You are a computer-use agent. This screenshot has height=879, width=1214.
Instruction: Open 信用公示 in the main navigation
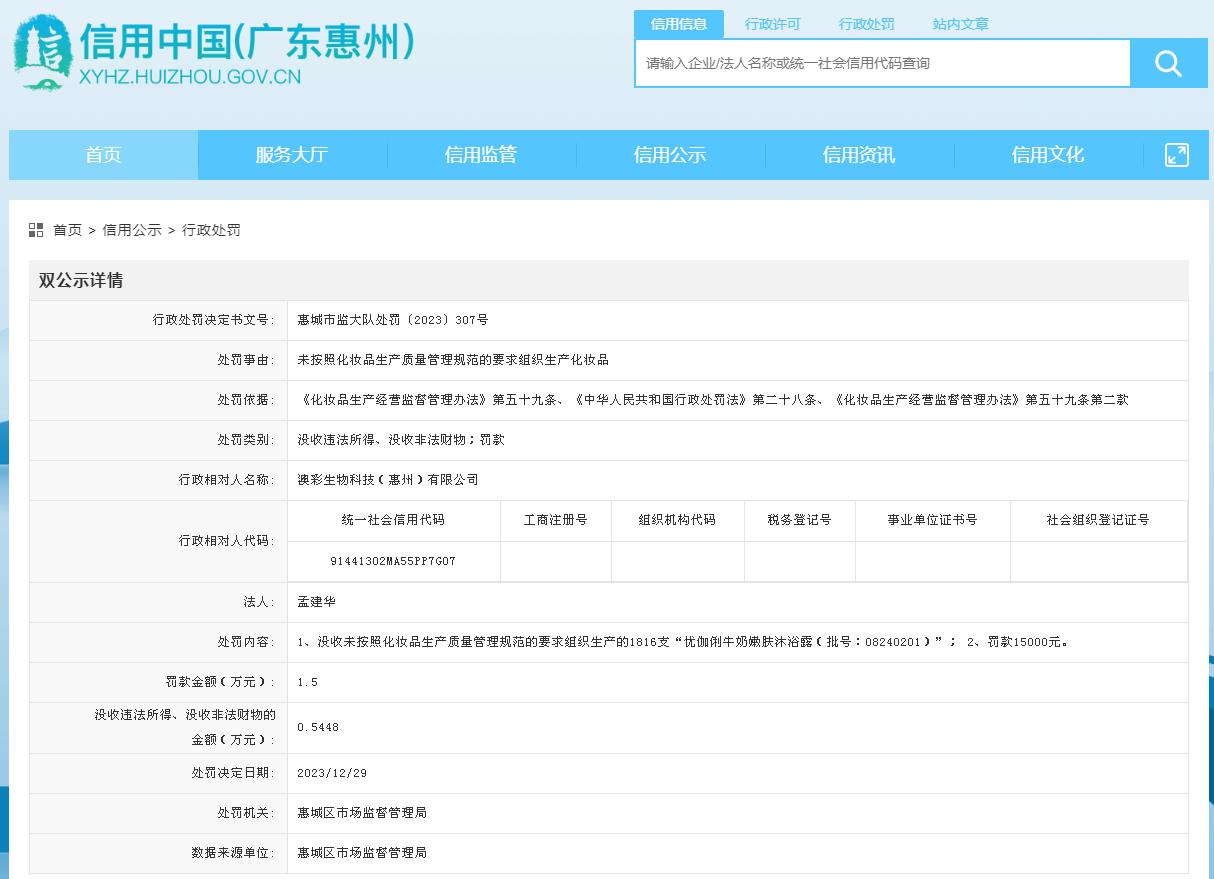tap(669, 155)
